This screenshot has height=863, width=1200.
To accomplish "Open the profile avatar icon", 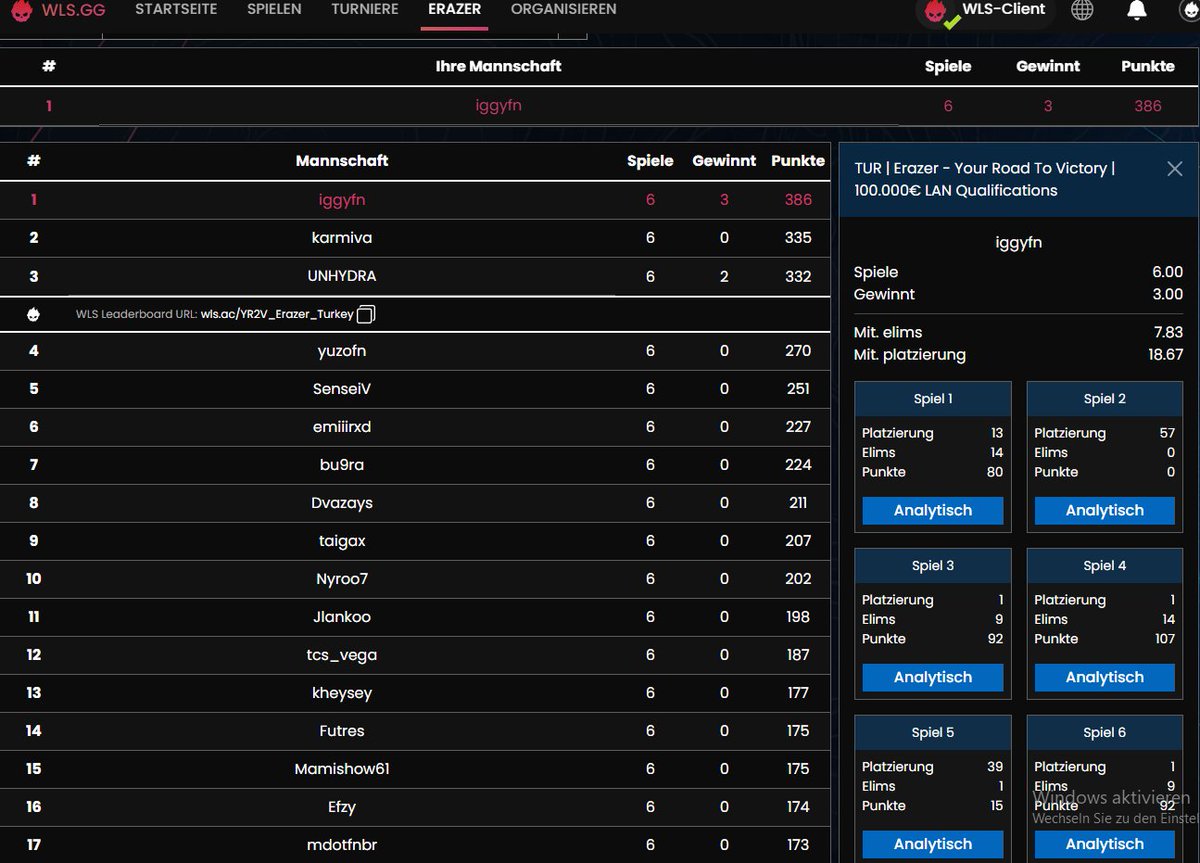I will 1188,11.
